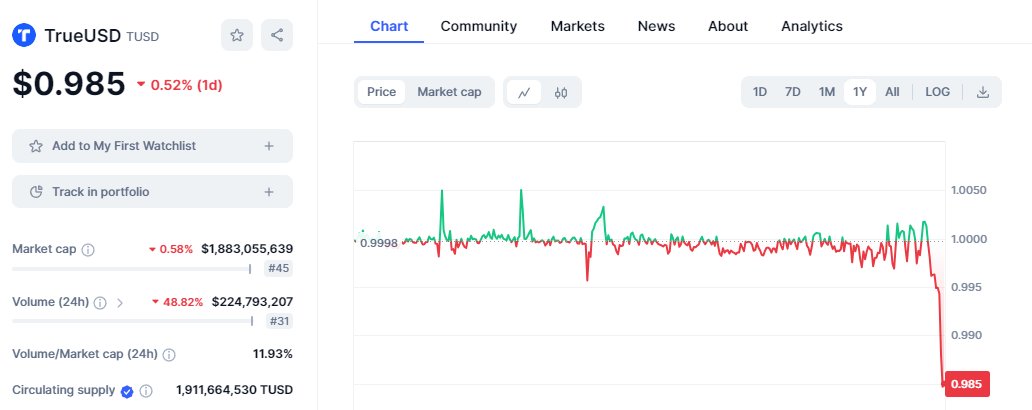
Task: Set chart range to All
Action: pyautogui.click(x=892, y=92)
